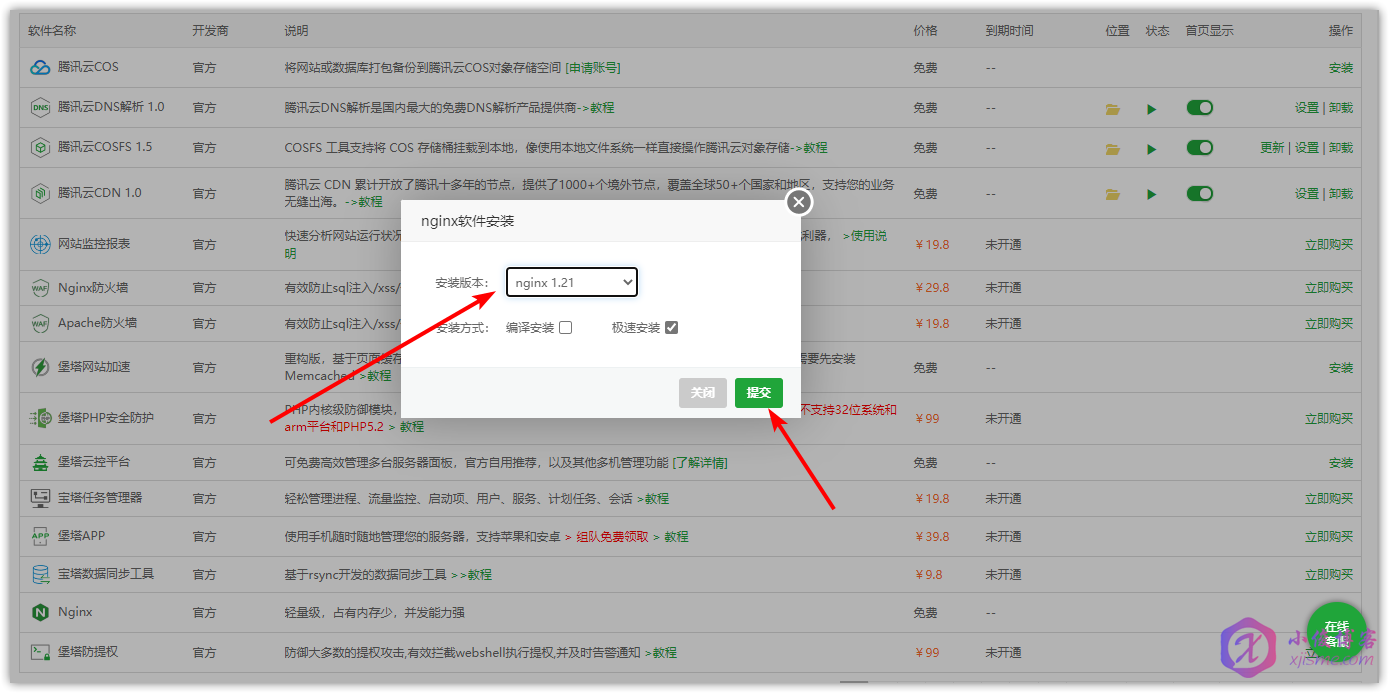1389x693 pixels.
Task: Click the 网站监控报表 icon
Action: point(40,244)
